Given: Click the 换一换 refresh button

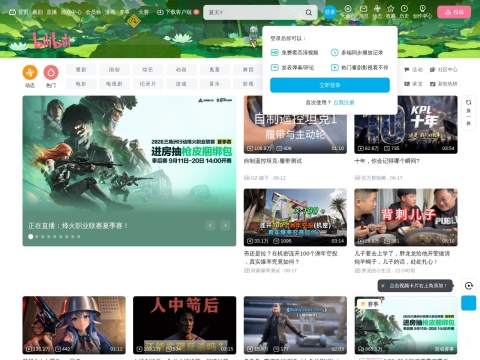Looking at the screenshot, I should coord(468,113).
